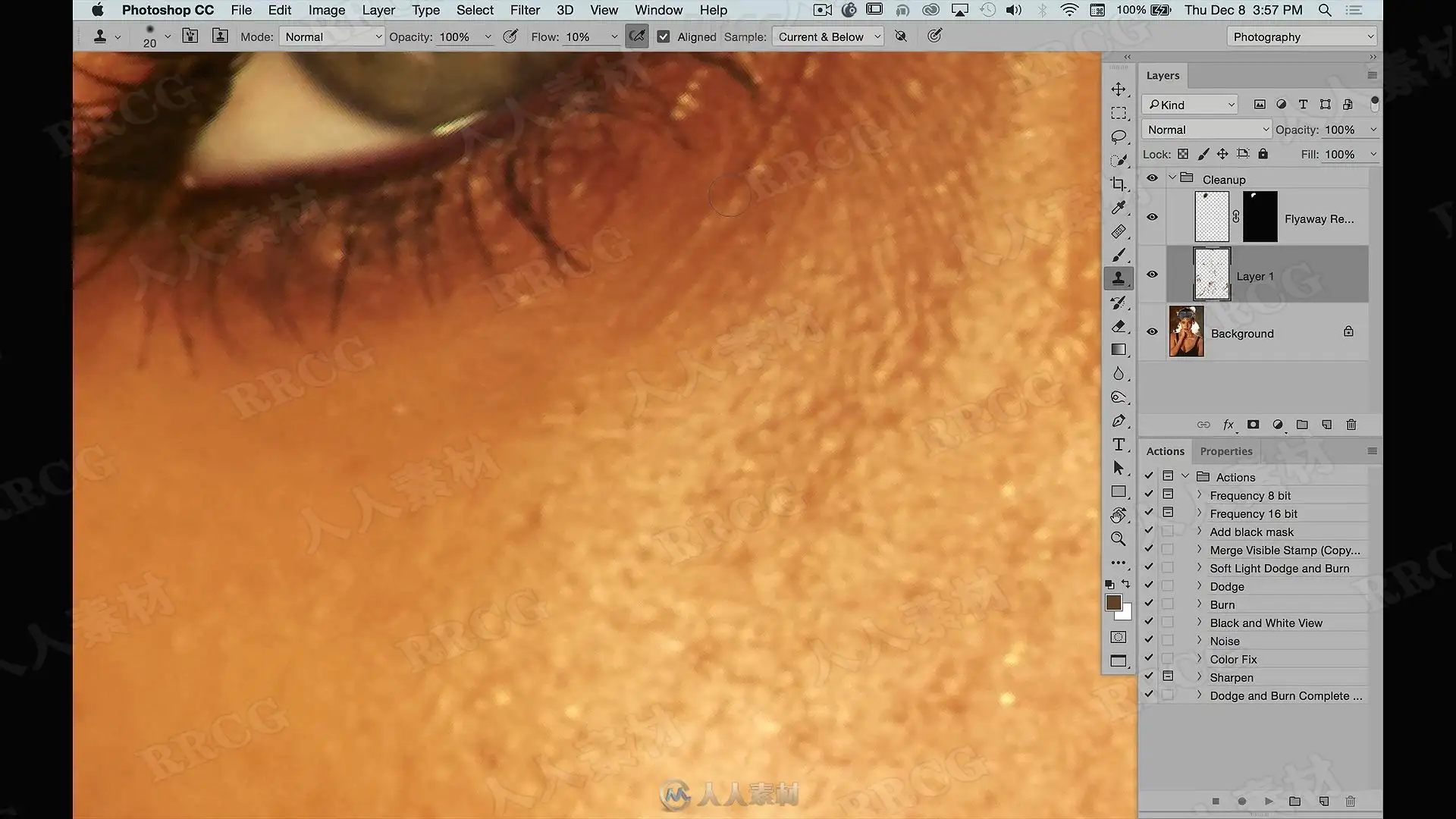1456x819 pixels.
Task: Hide the Flyaway layer visibility
Action: click(x=1152, y=217)
